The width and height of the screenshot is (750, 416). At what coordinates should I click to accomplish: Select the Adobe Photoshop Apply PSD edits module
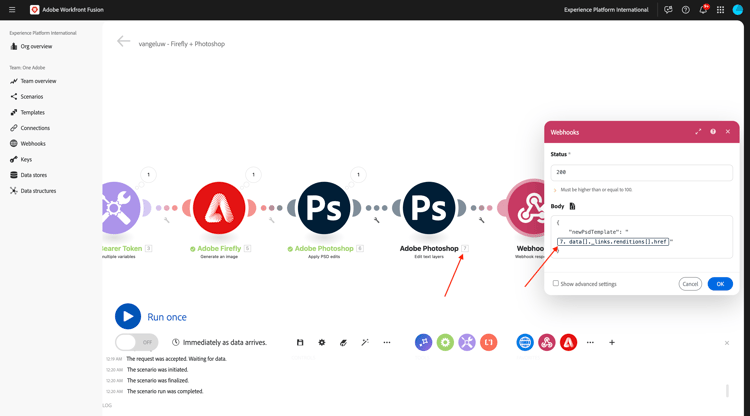click(324, 208)
